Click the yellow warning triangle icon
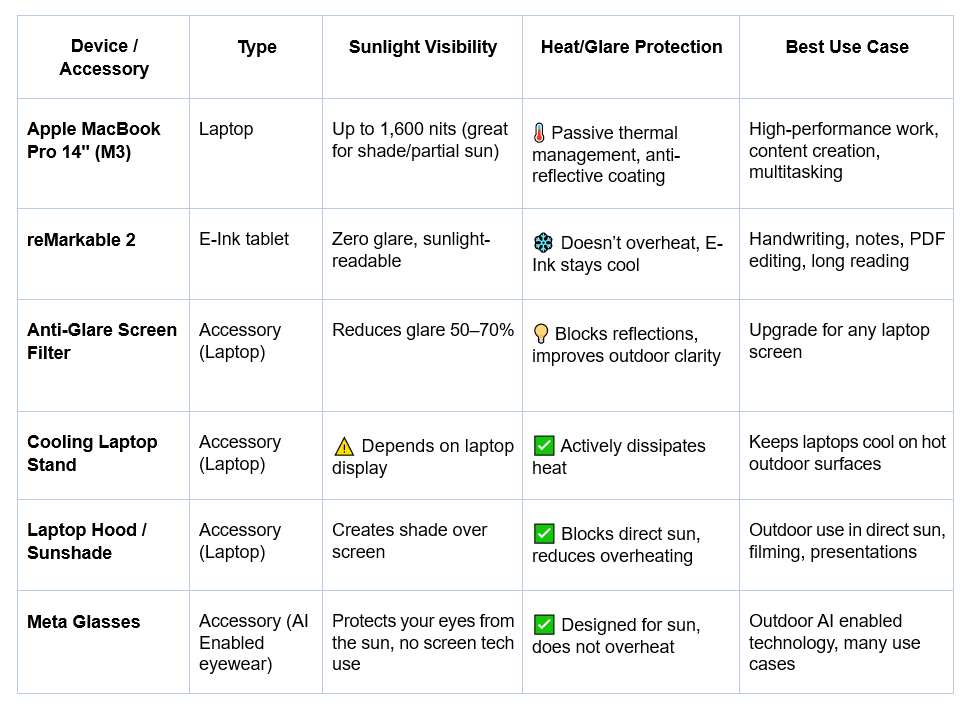 [x=344, y=446]
